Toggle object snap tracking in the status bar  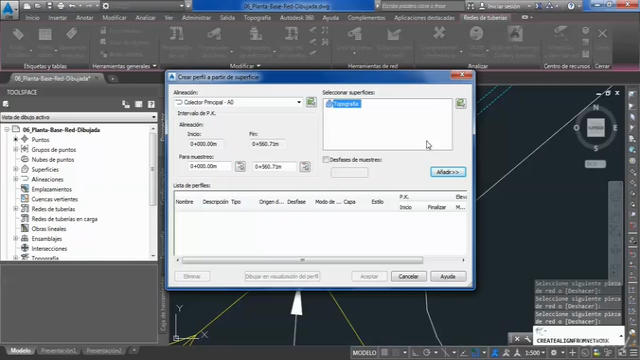click(464, 353)
